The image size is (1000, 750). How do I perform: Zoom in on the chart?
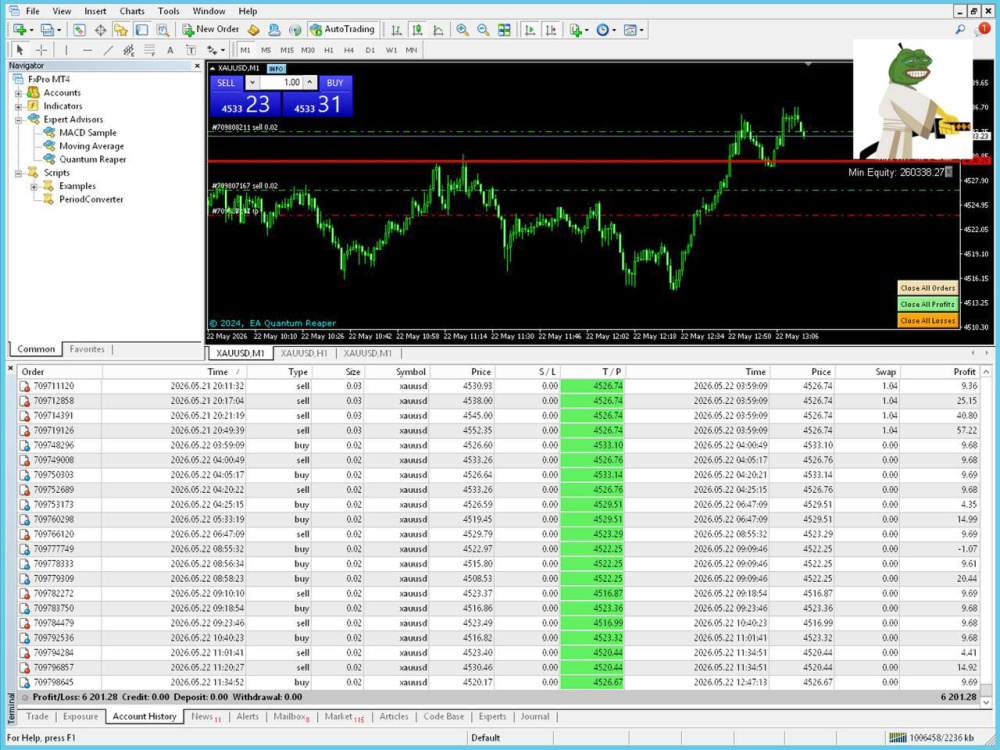point(462,29)
